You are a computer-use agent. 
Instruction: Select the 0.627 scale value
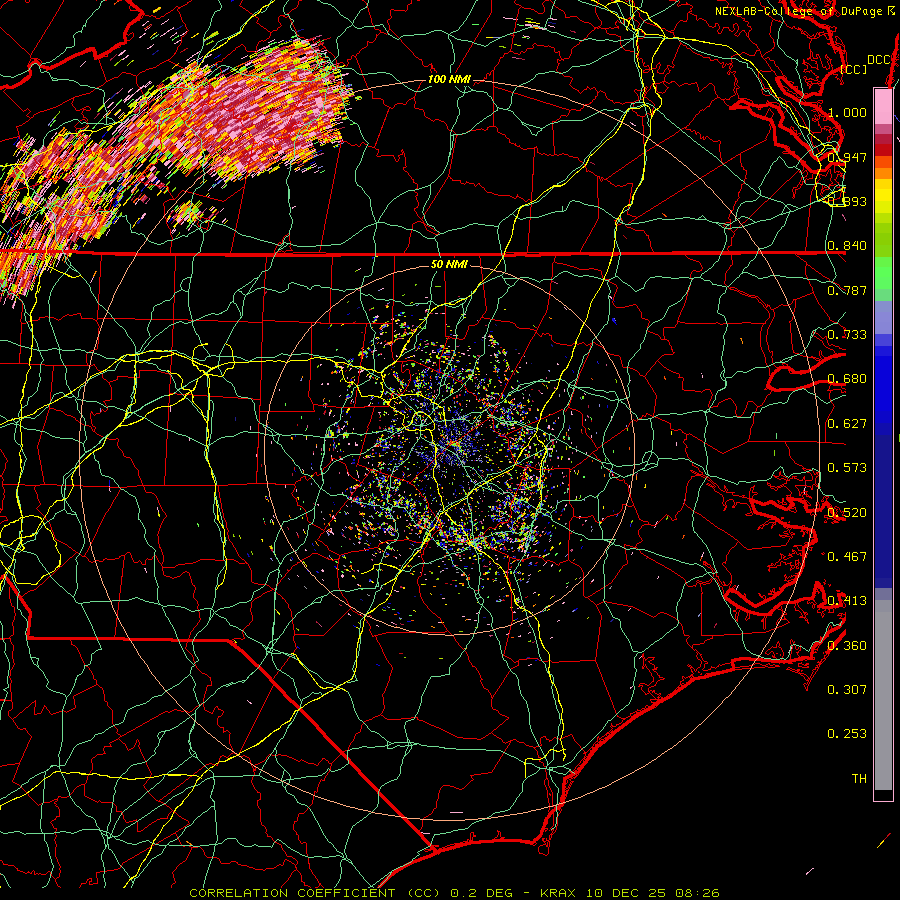(x=847, y=423)
